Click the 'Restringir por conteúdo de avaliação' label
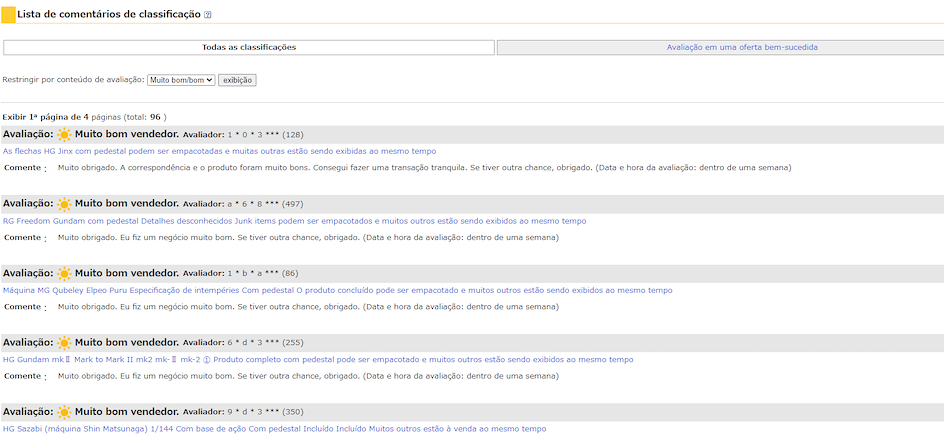 [73, 80]
